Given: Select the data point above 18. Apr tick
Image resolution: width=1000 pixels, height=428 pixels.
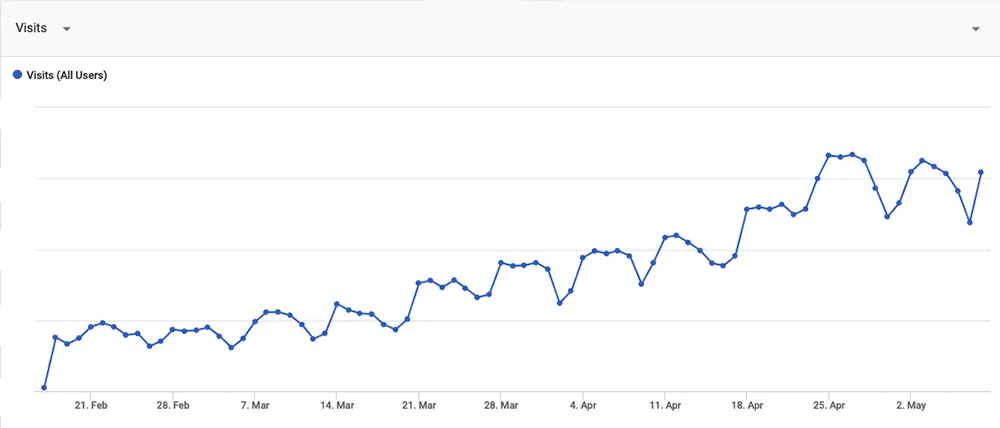Looking at the screenshot, I should pos(747,209).
